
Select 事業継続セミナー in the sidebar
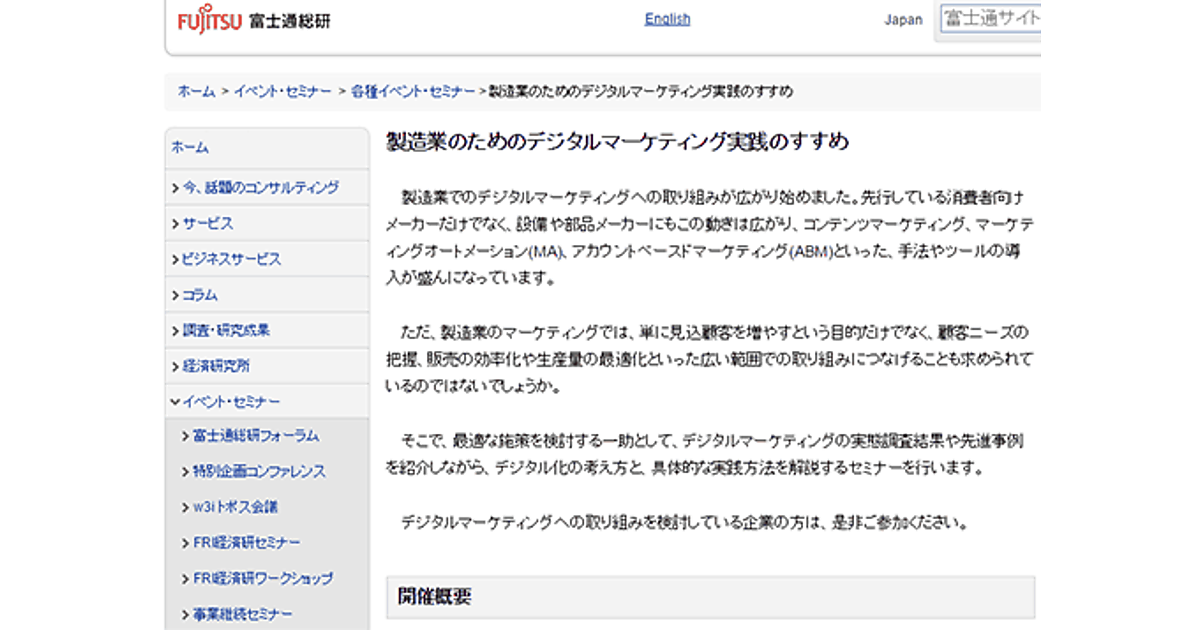click(x=243, y=613)
